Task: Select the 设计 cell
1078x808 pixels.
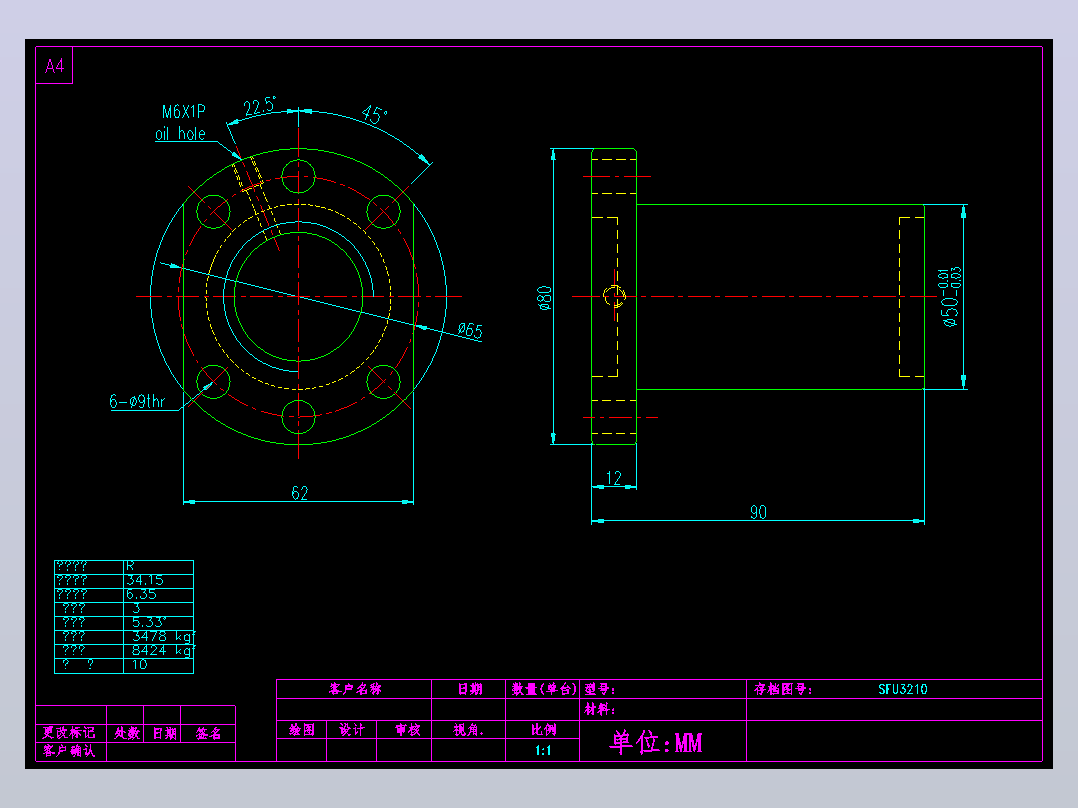Action: coord(352,730)
